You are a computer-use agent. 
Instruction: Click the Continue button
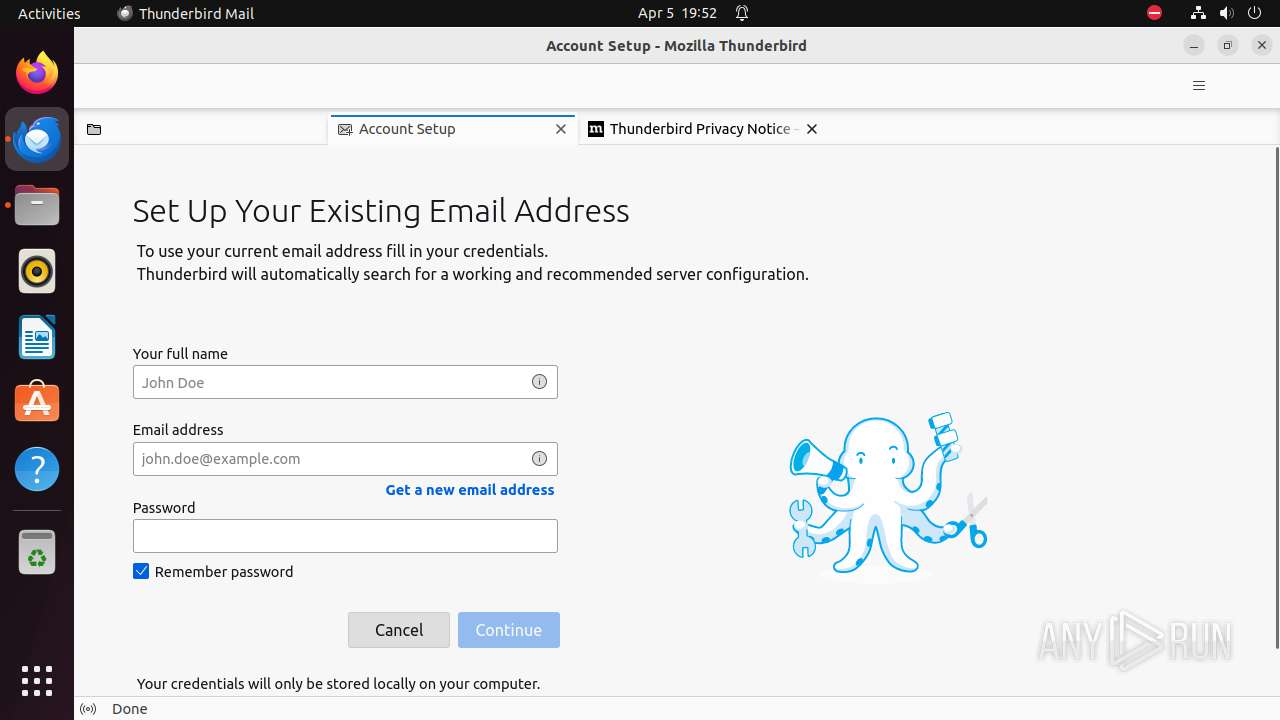pyautogui.click(x=509, y=630)
